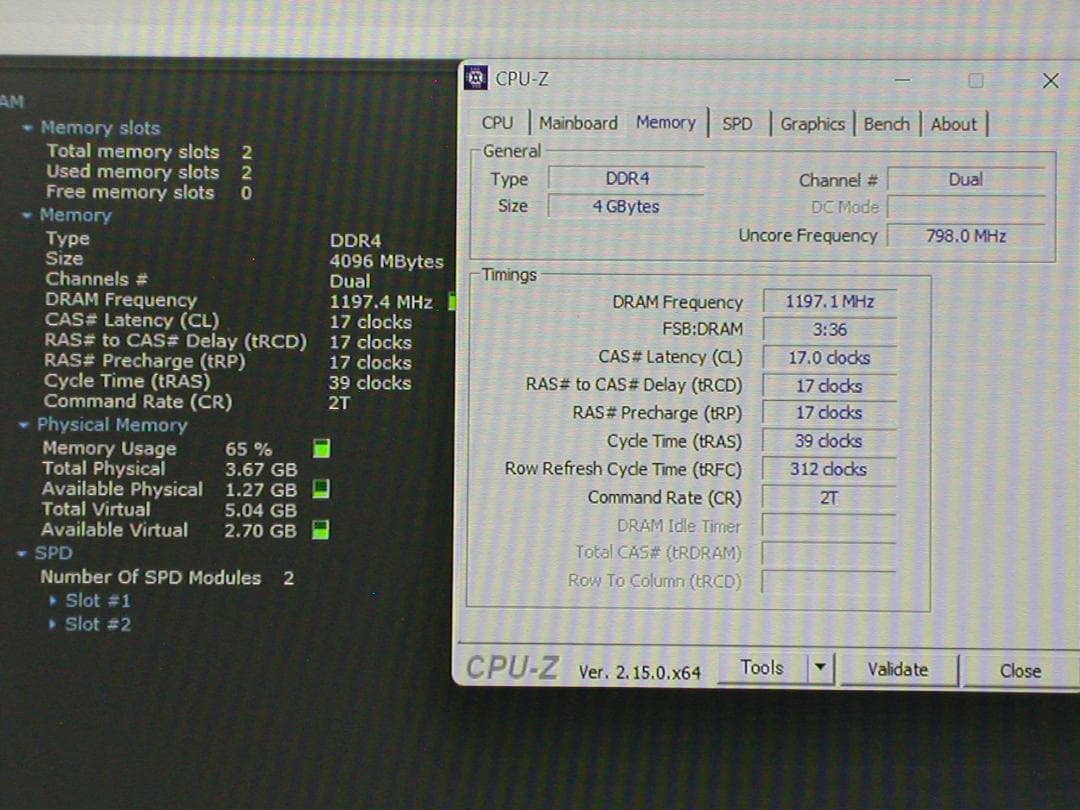Click the DRAM Frequency value field
The width and height of the screenshot is (1080, 810).
pyautogui.click(x=829, y=301)
